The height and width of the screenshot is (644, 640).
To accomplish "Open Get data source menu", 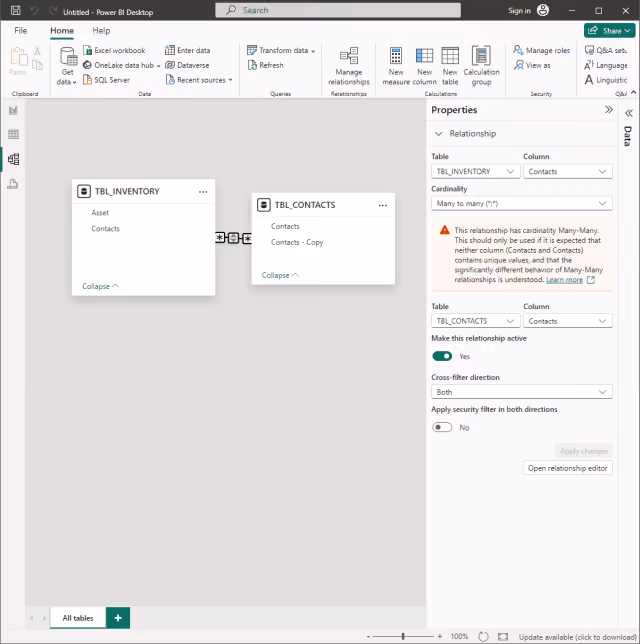I will (67, 66).
